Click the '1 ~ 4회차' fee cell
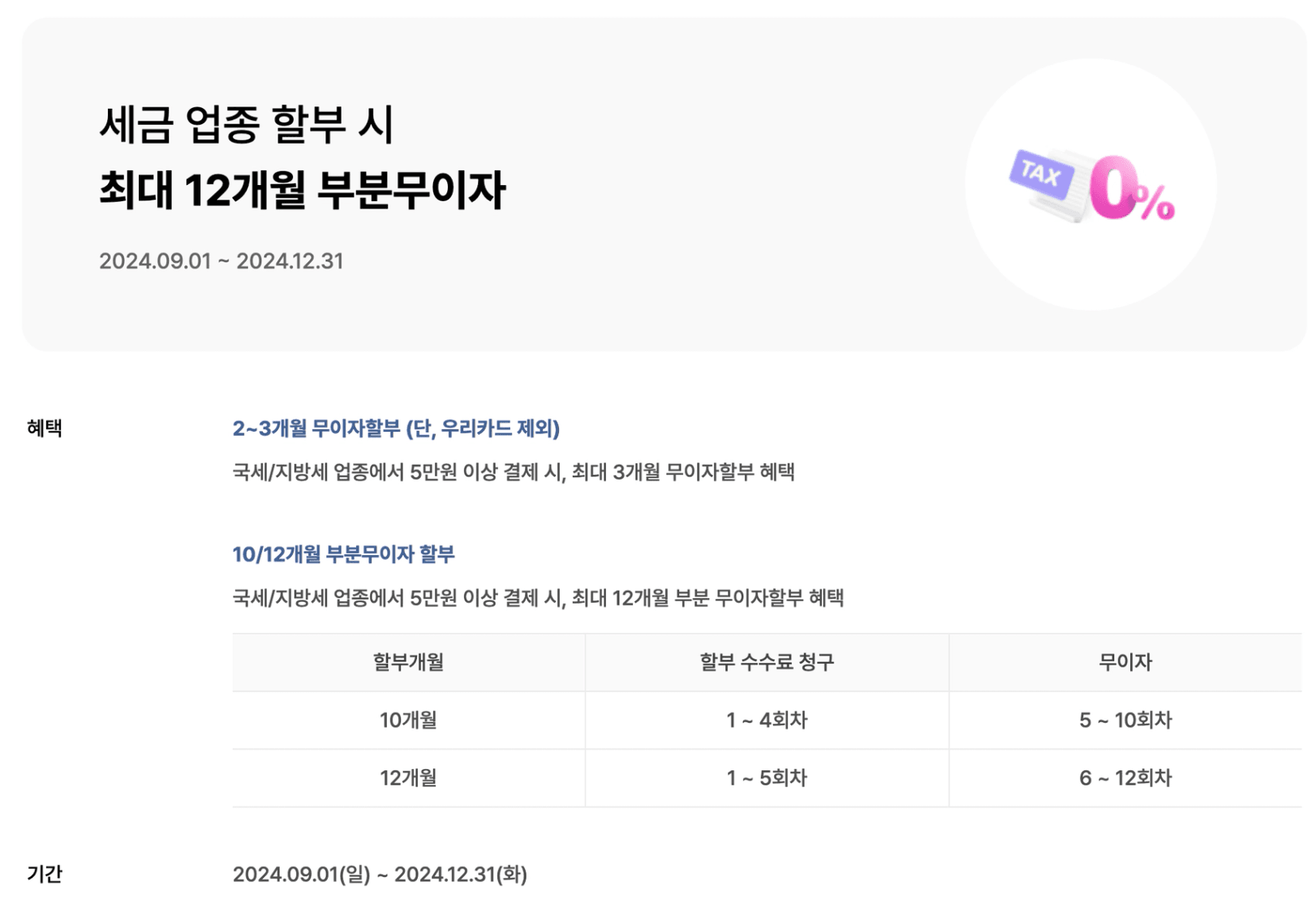The image size is (1316, 908). pos(767,720)
